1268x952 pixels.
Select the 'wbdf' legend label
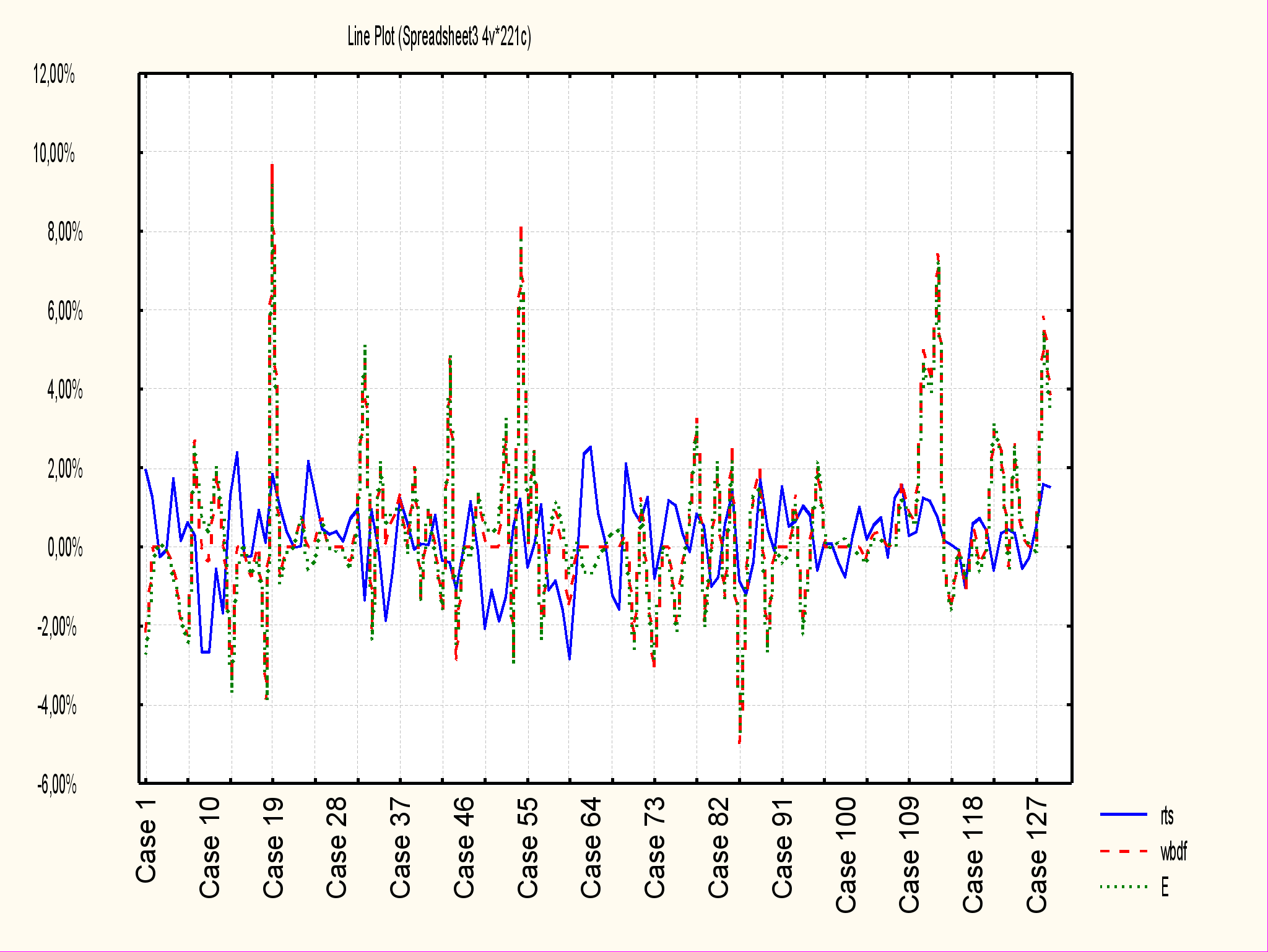pos(1173,852)
